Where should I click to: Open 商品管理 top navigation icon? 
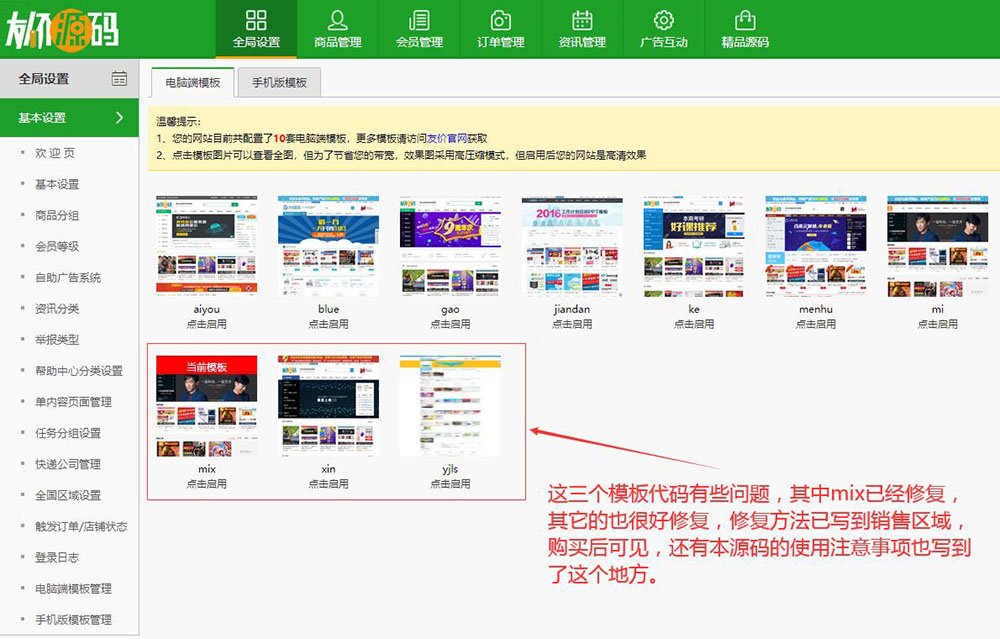(x=337, y=20)
